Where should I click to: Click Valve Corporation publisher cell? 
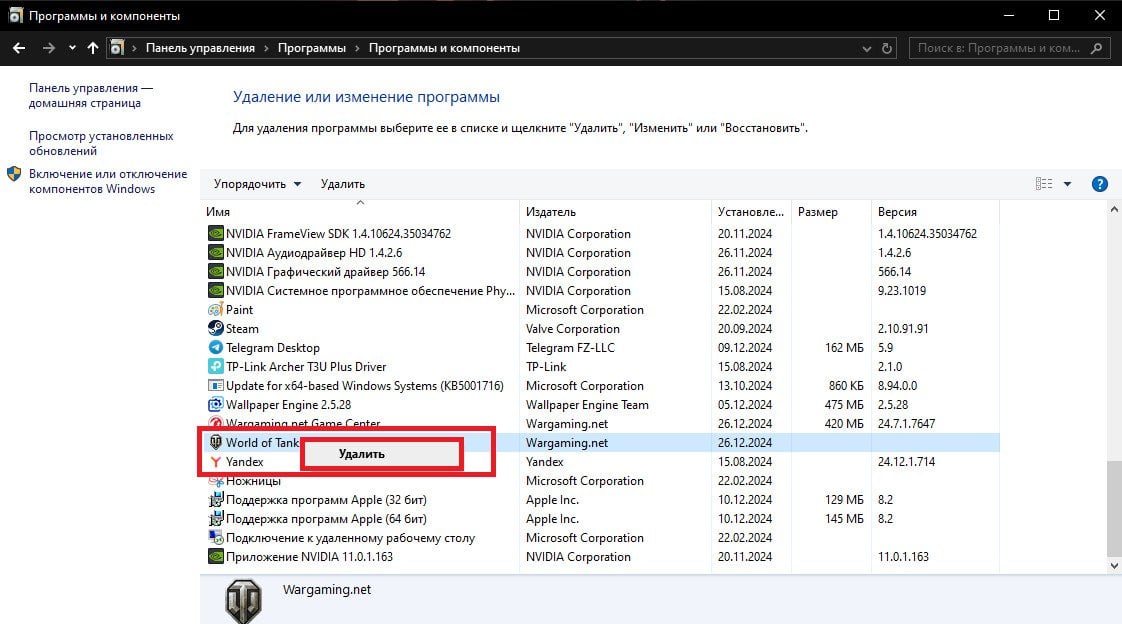click(x=572, y=328)
